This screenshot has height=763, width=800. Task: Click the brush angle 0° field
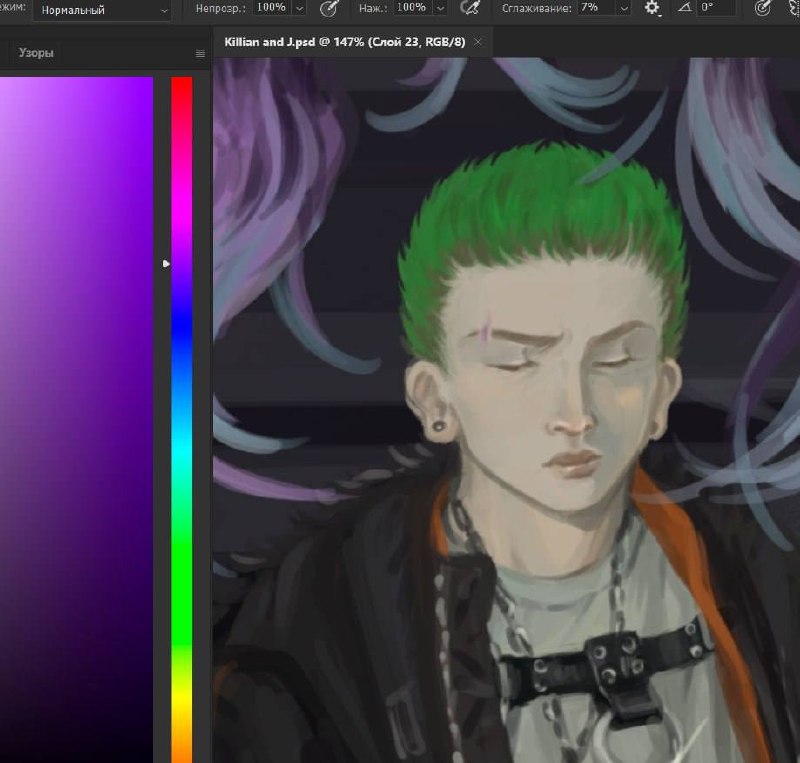coord(717,7)
